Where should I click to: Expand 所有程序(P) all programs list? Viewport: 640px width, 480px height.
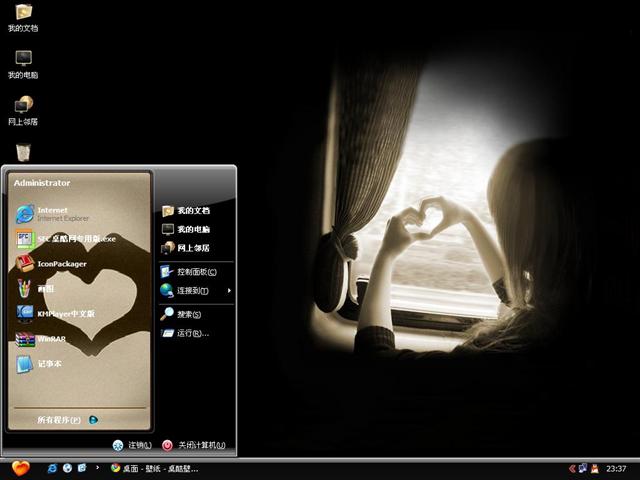tap(67, 420)
